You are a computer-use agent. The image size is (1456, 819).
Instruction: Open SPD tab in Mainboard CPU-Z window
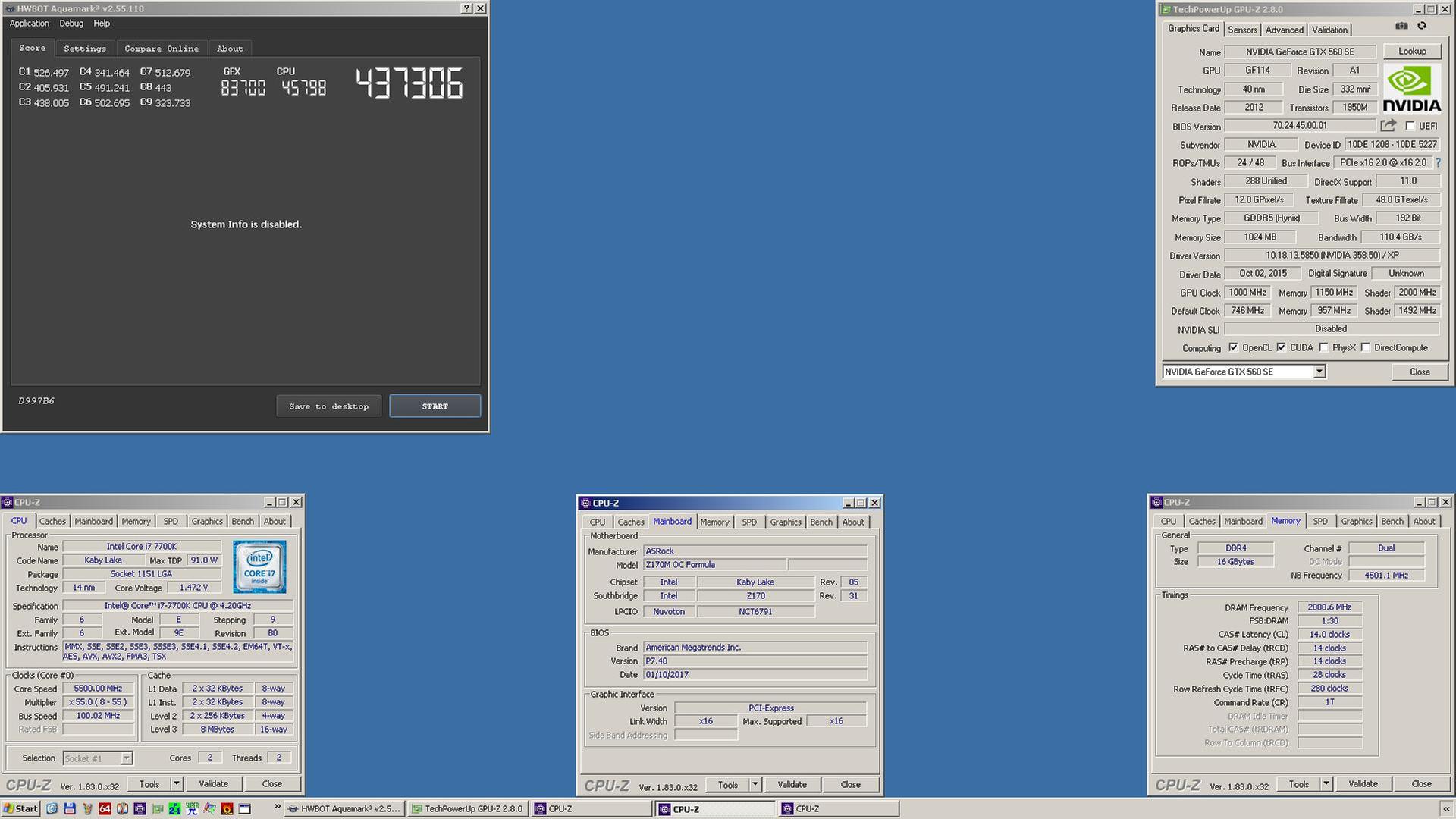pyautogui.click(x=749, y=522)
